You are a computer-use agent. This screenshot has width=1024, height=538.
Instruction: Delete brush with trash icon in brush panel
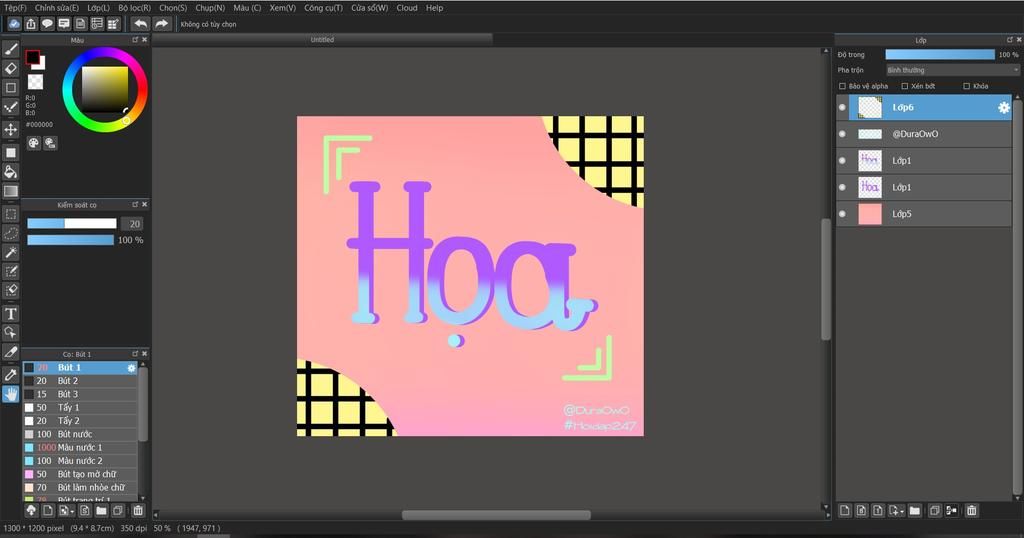[138, 511]
